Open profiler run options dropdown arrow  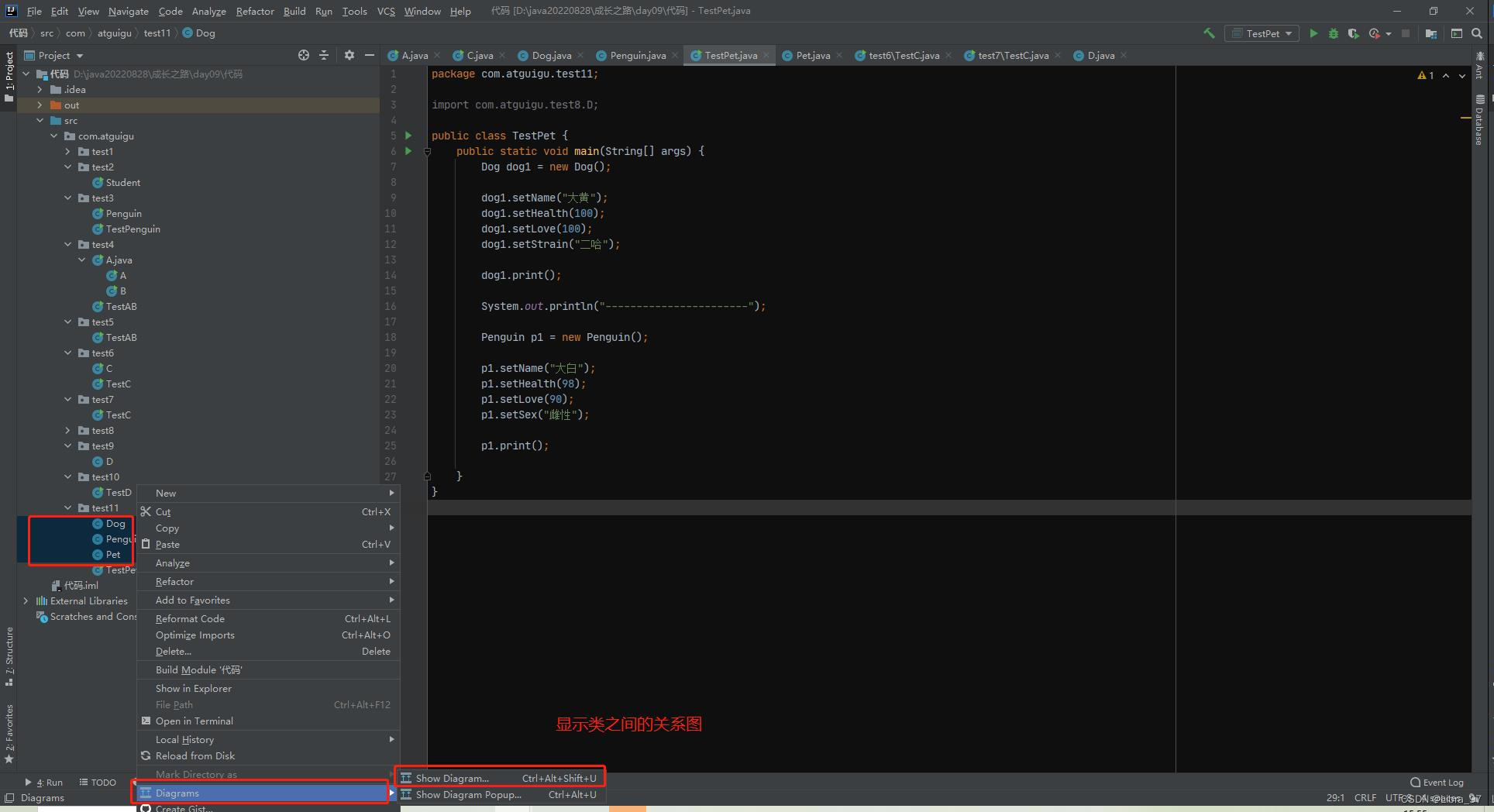click(x=1389, y=34)
